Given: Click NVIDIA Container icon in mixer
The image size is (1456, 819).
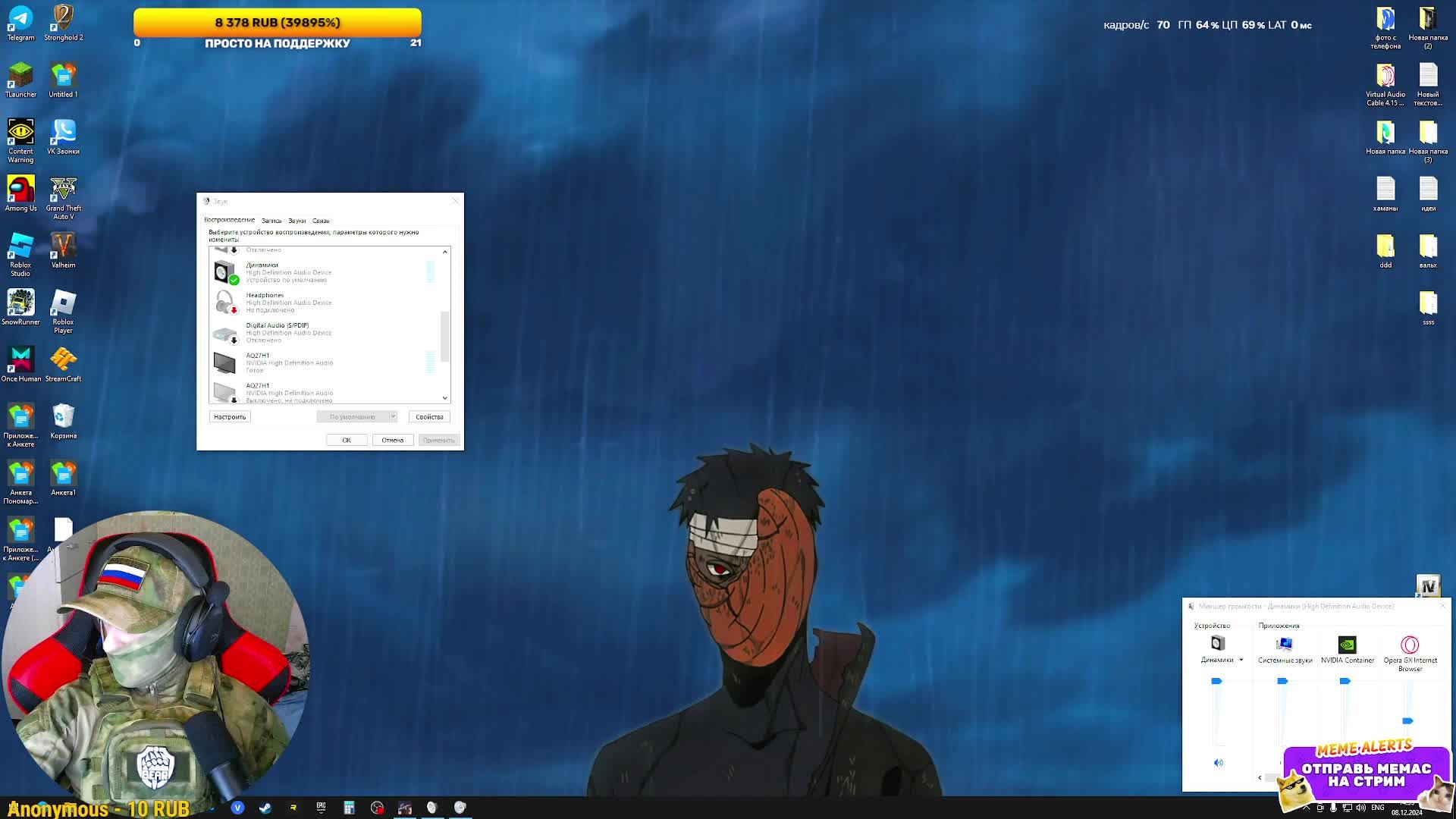Looking at the screenshot, I should (1347, 645).
